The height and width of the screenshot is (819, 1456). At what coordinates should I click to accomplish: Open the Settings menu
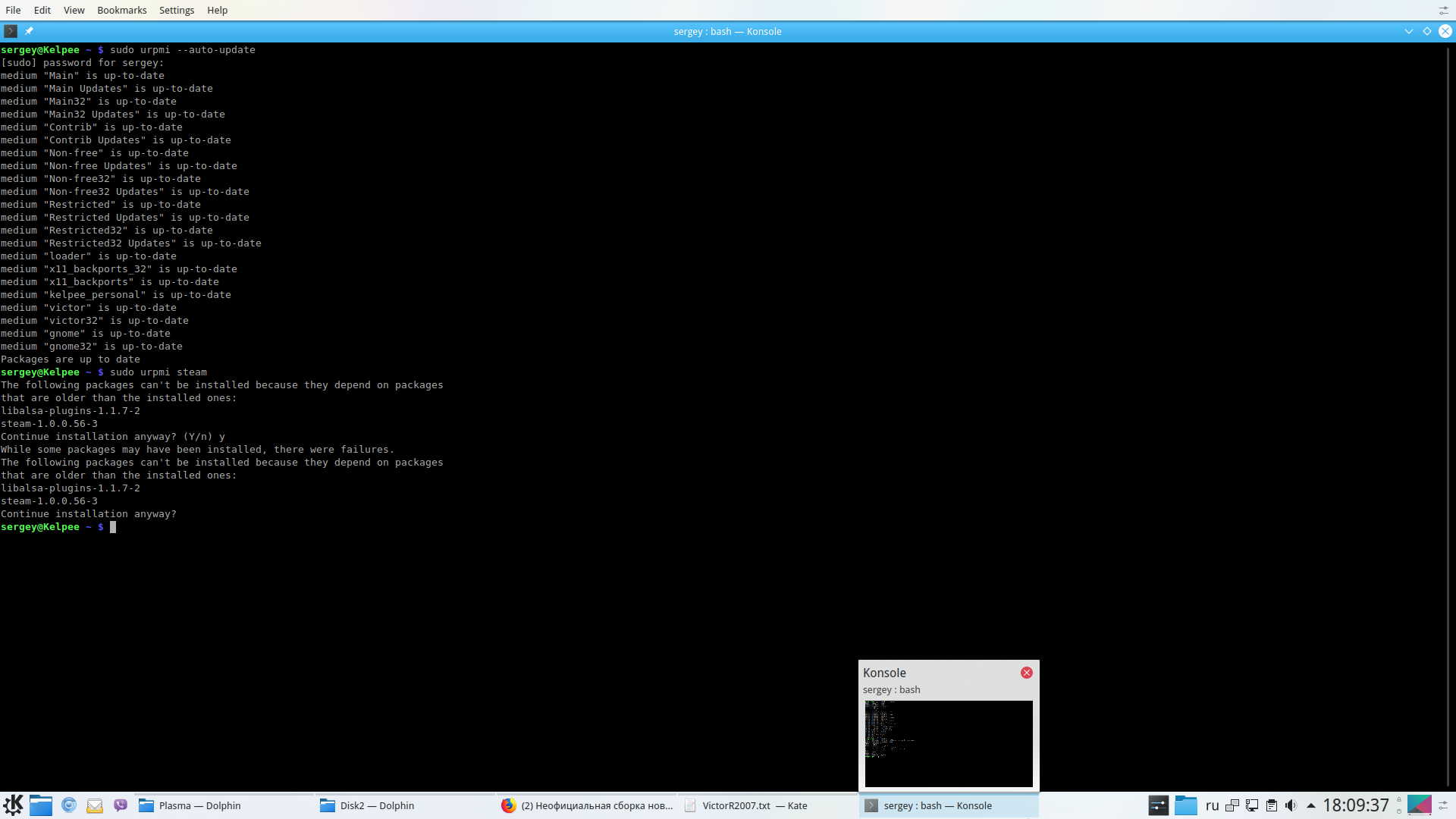pos(177,10)
